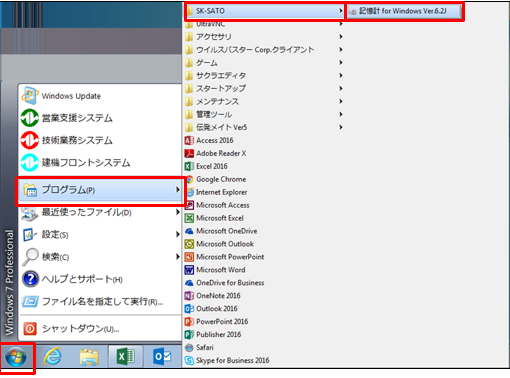The width and height of the screenshot is (510, 378).
Task: Launch Microsoft PowerPoint icon
Action: pos(189,257)
